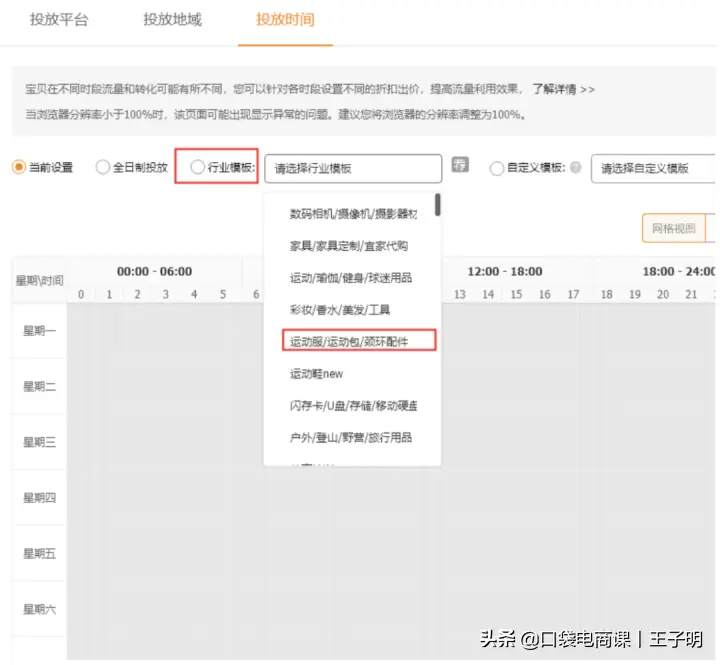Click the 星期六 row label
720x665 pixels.
point(39,609)
